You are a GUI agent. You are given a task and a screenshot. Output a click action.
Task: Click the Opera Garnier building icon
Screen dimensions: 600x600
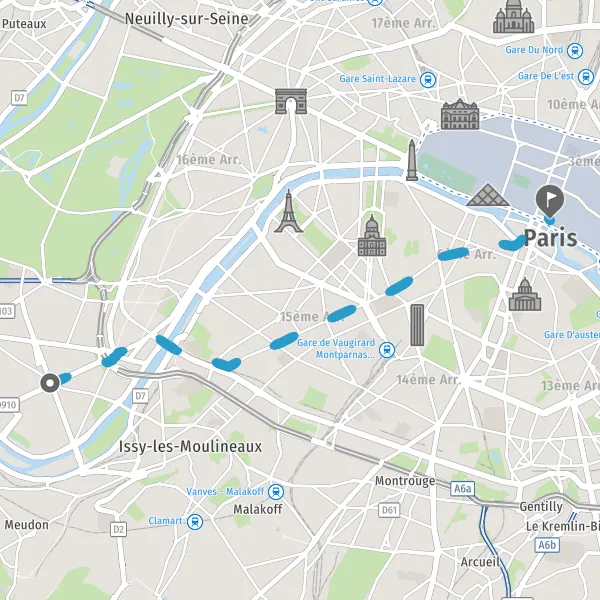[x=460, y=114]
